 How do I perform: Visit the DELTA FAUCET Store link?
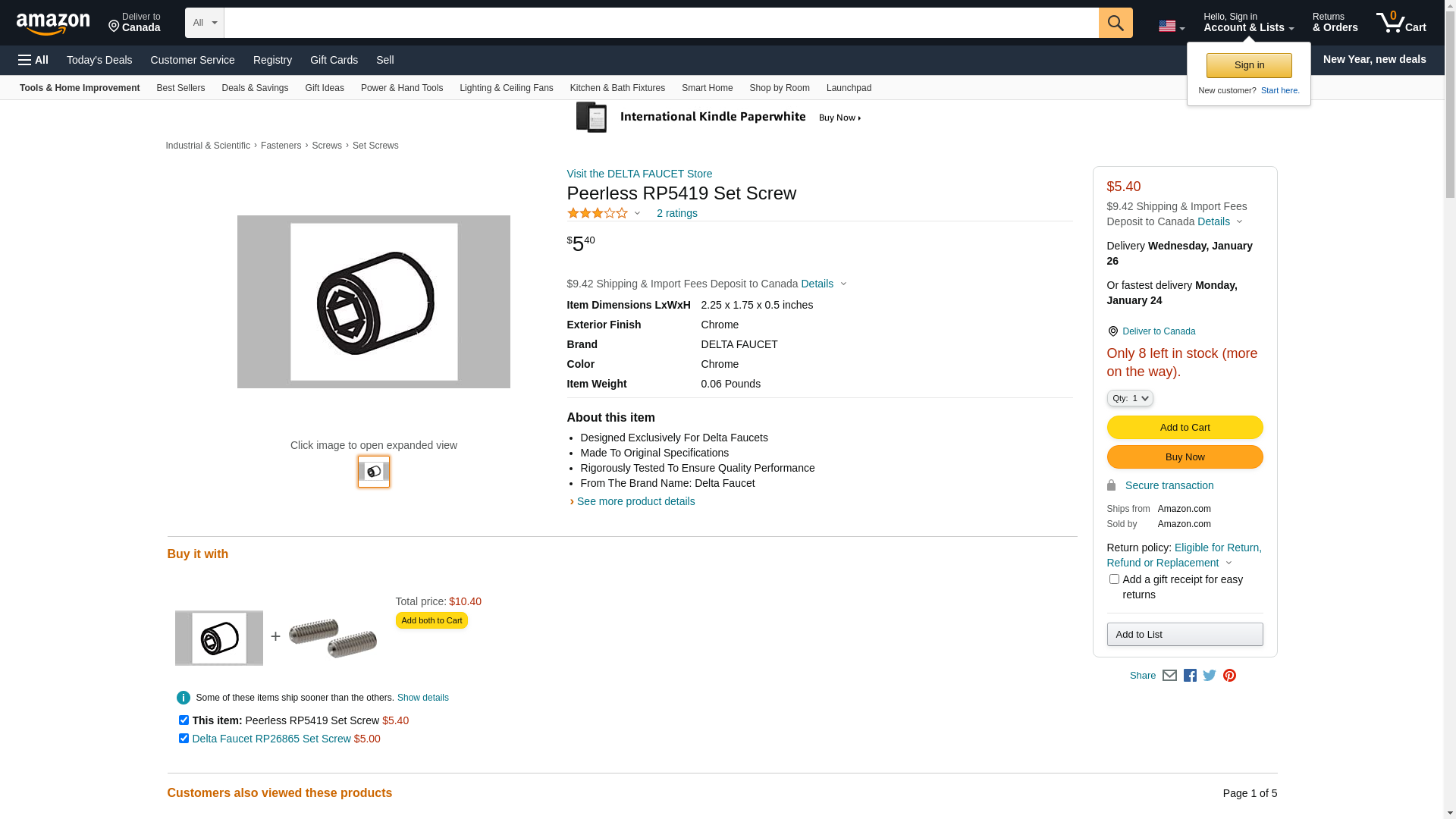click(x=639, y=174)
